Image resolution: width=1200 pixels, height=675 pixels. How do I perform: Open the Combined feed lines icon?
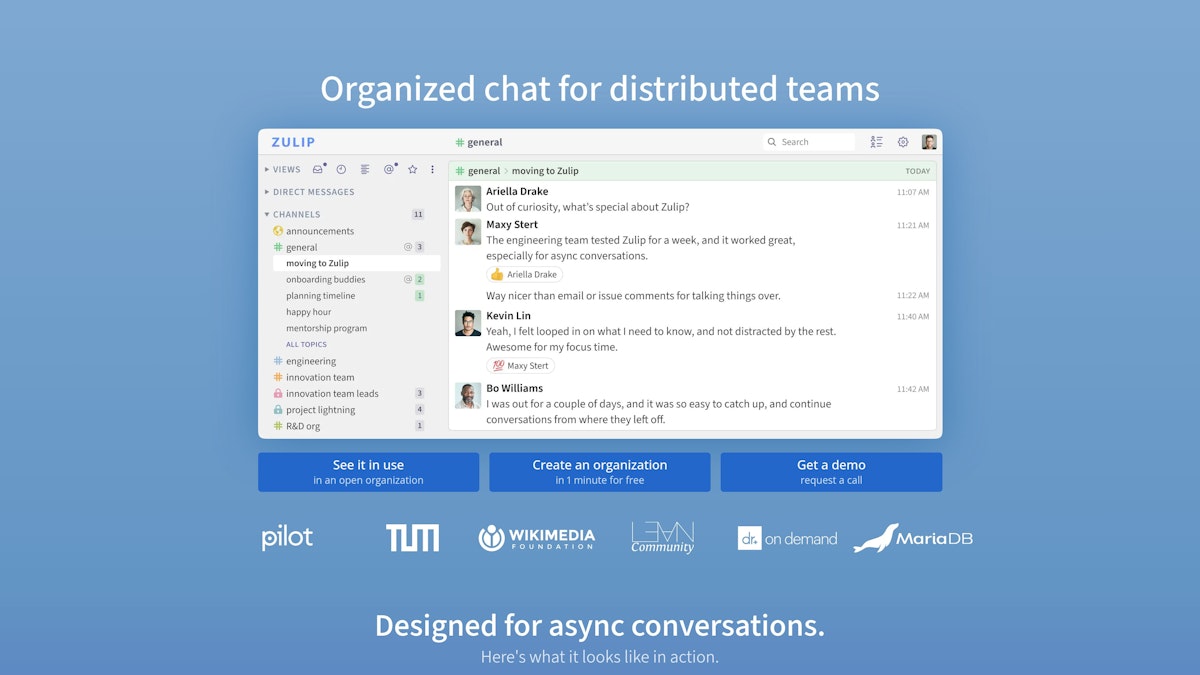(x=365, y=170)
